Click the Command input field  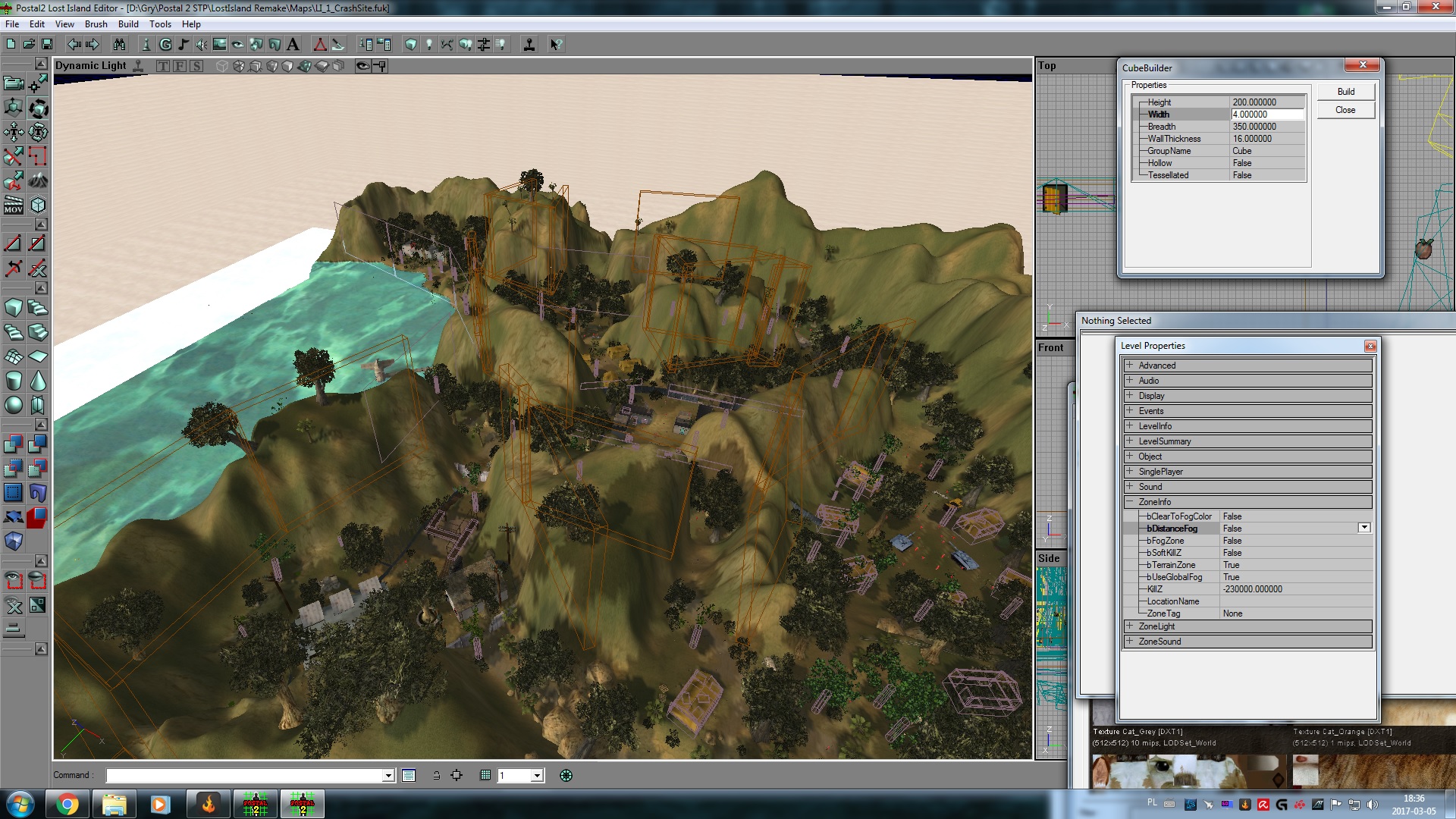(244, 775)
